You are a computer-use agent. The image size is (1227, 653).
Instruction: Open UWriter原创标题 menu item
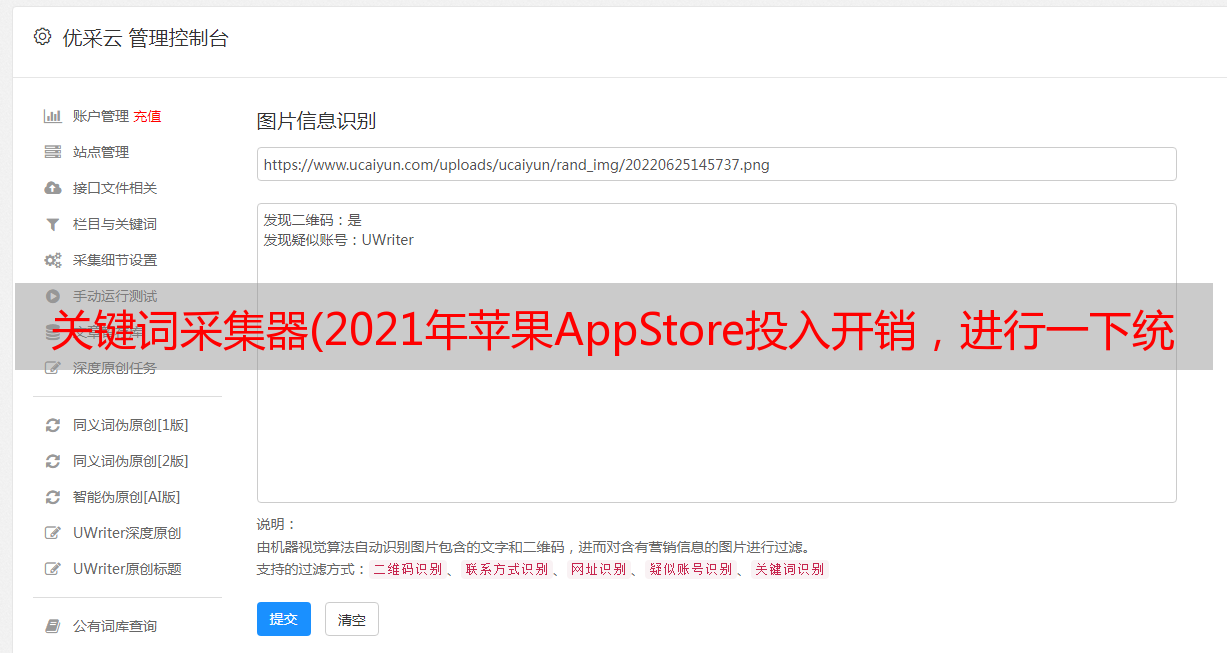[x=127, y=569]
